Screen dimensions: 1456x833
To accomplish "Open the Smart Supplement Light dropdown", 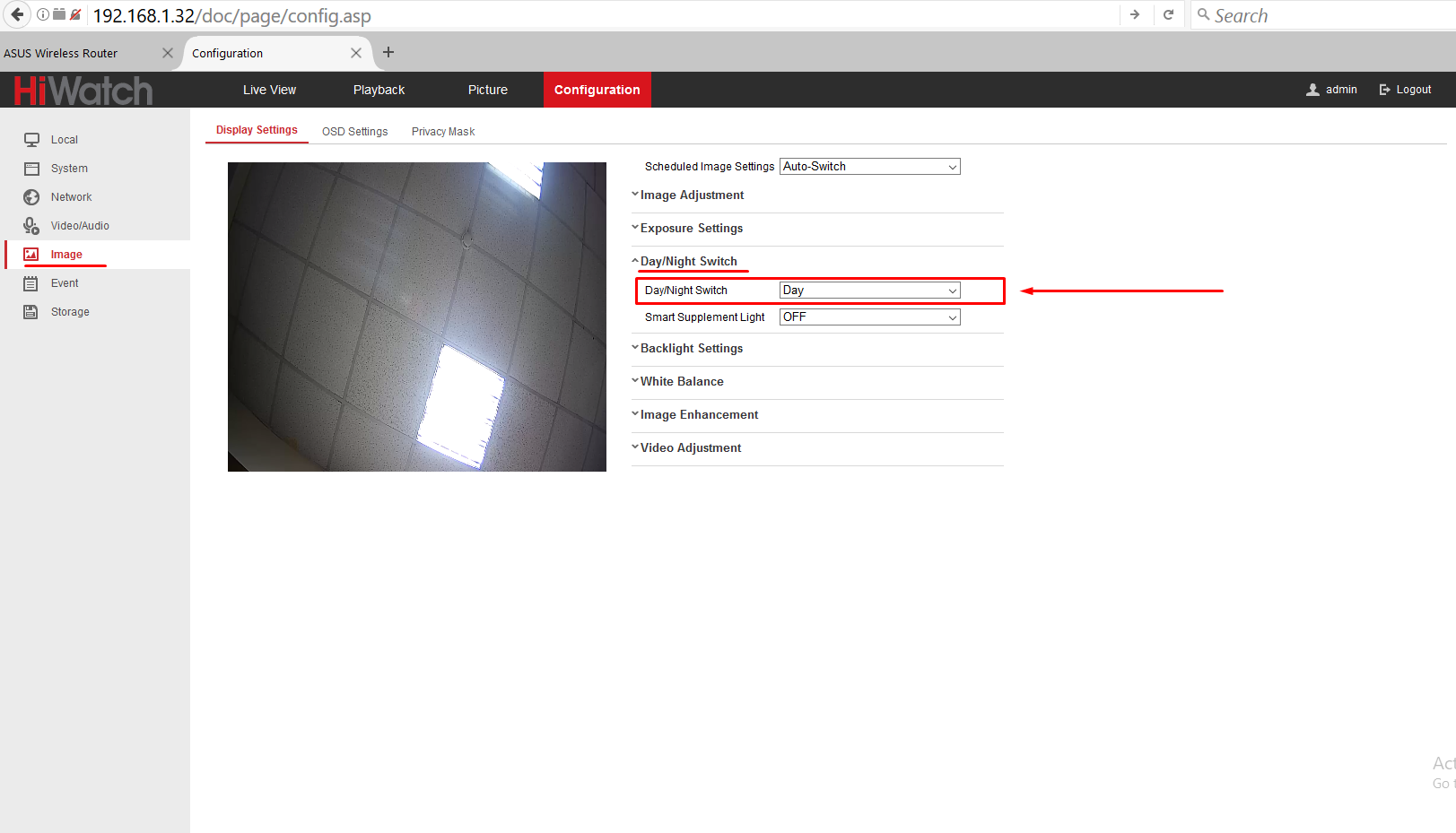I will tap(869, 317).
